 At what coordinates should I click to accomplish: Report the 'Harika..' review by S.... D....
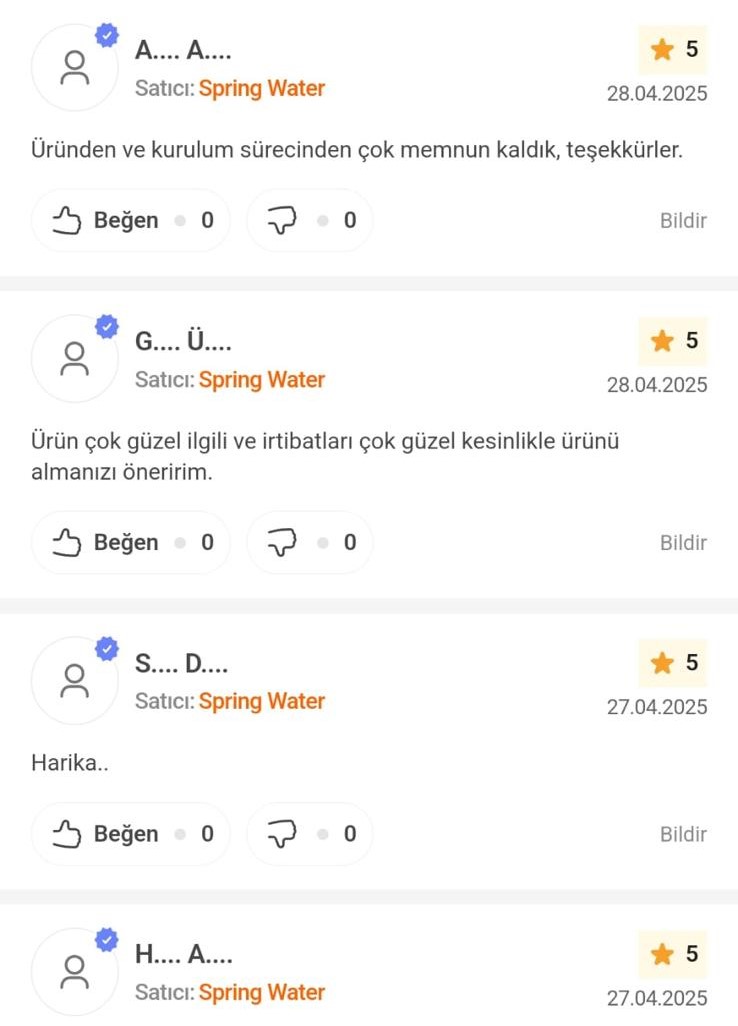coord(683,834)
